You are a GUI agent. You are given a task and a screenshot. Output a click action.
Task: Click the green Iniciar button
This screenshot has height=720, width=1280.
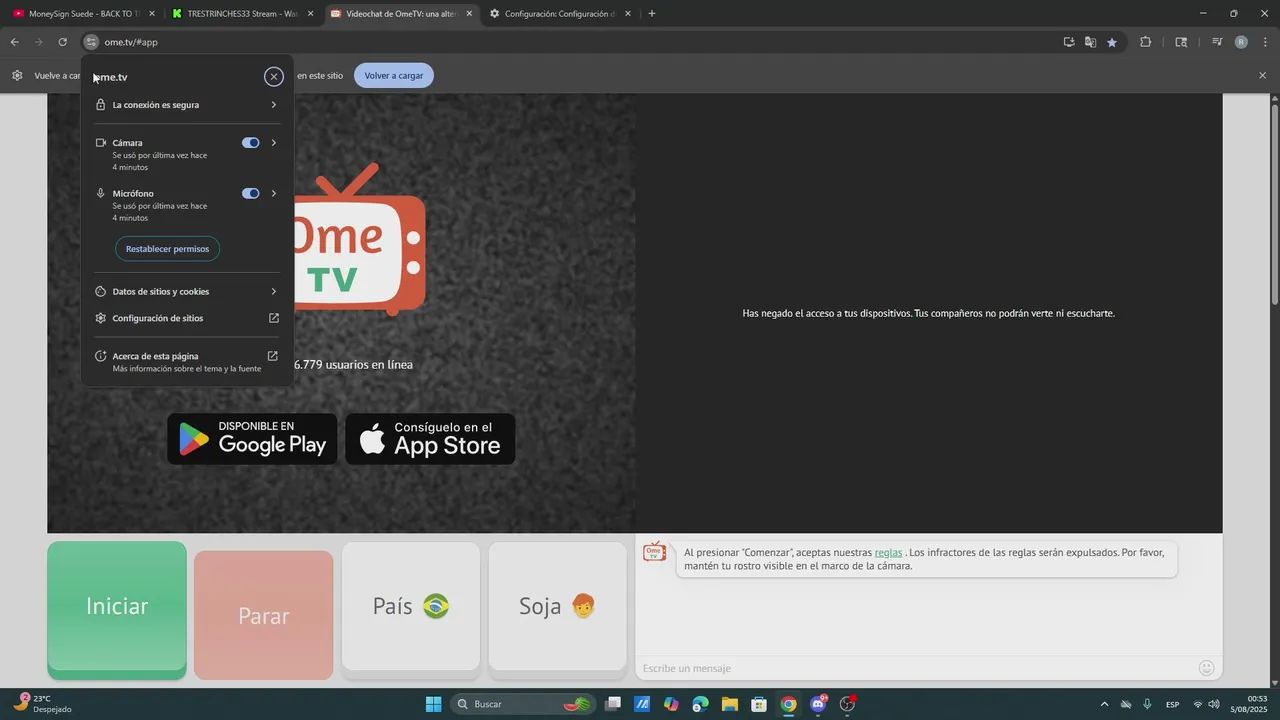[x=117, y=610]
